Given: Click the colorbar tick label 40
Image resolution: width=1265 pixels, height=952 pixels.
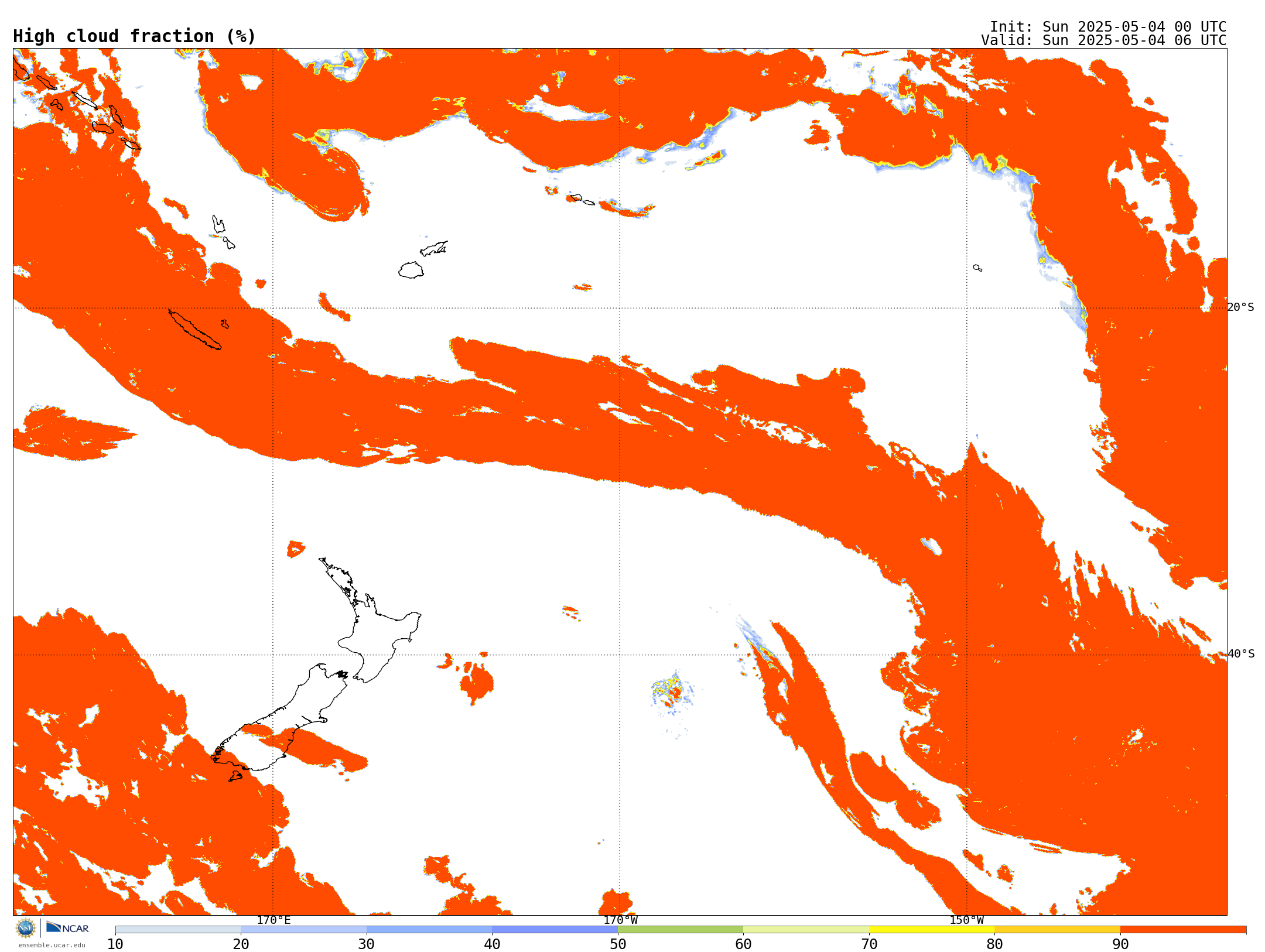Looking at the screenshot, I should pyautogui.click(x=492, y=944).
